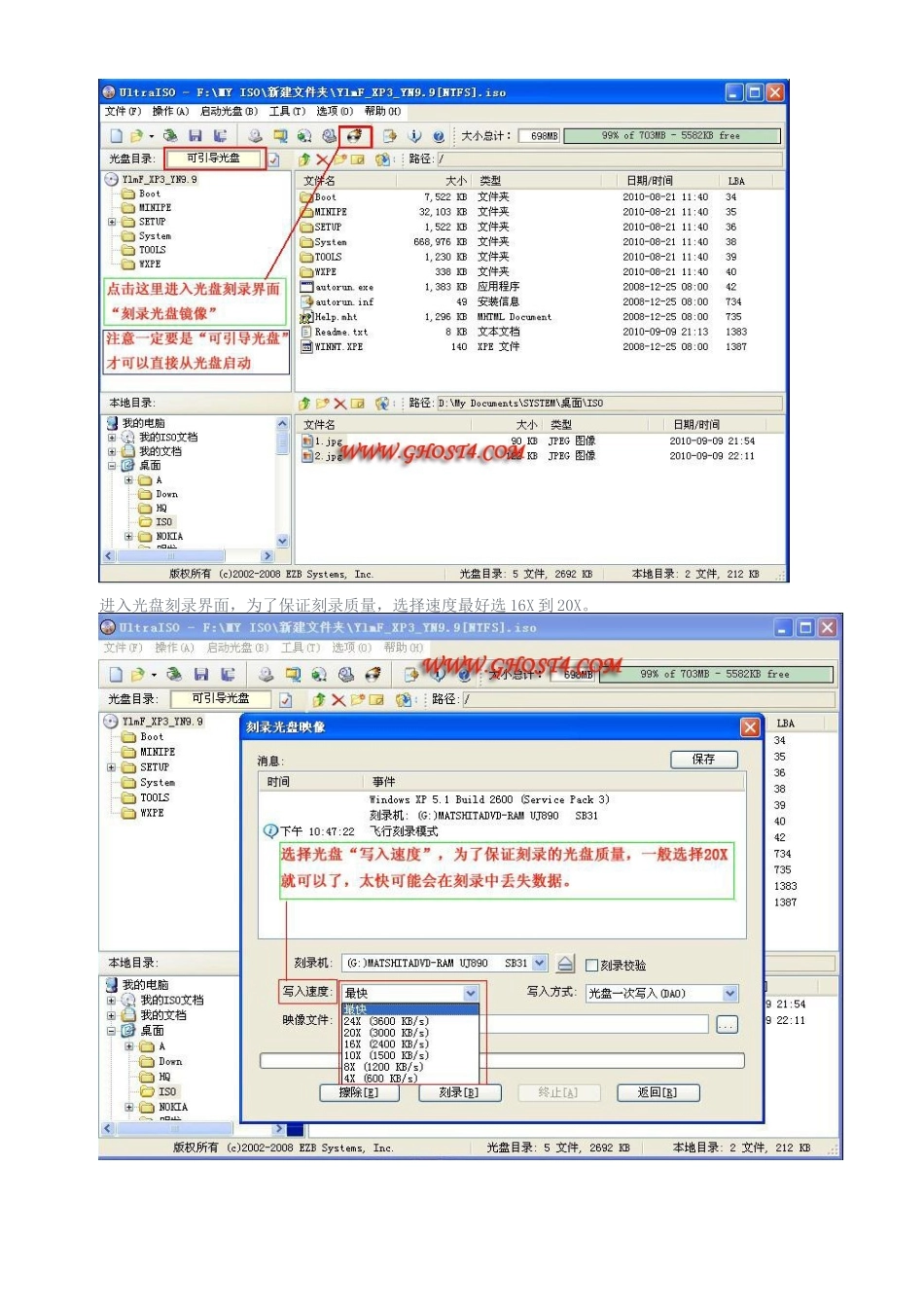Click Save As icon in upper UltraISO toolbar
This screenshot has height=1307, width=924.
click(221, 136)
